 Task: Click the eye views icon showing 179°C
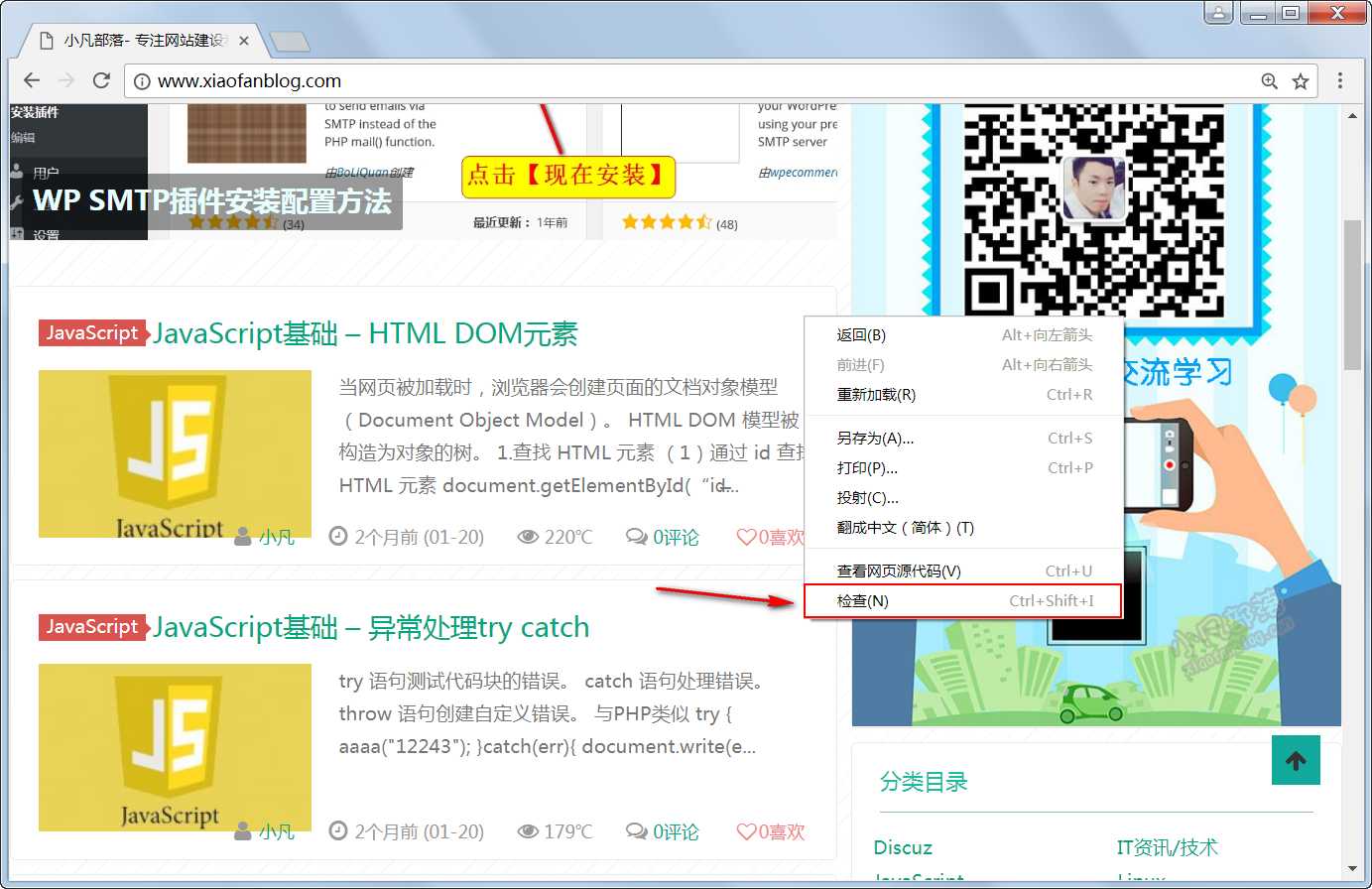tap(528, 831)
